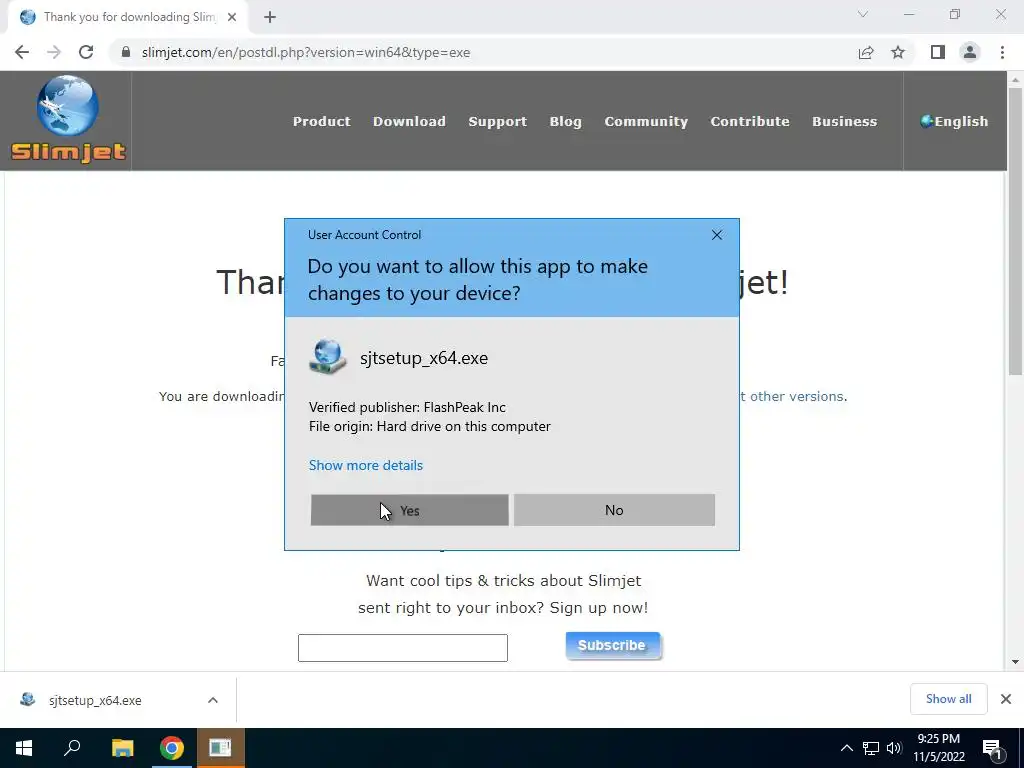Share this page icon in address bar

866,52
